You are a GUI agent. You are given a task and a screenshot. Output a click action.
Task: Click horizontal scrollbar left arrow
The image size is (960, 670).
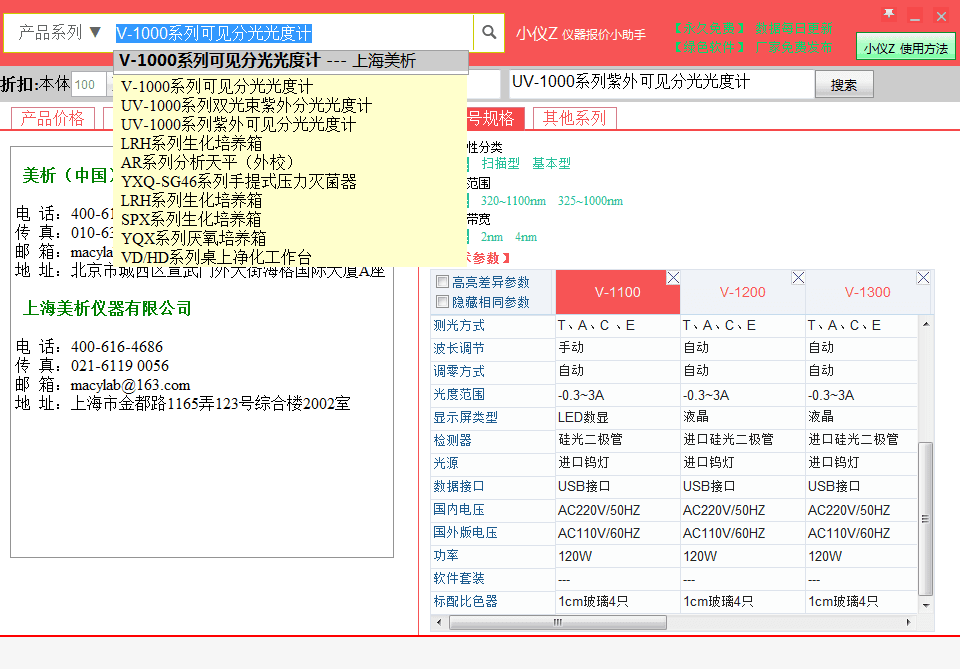pos(438,622)
